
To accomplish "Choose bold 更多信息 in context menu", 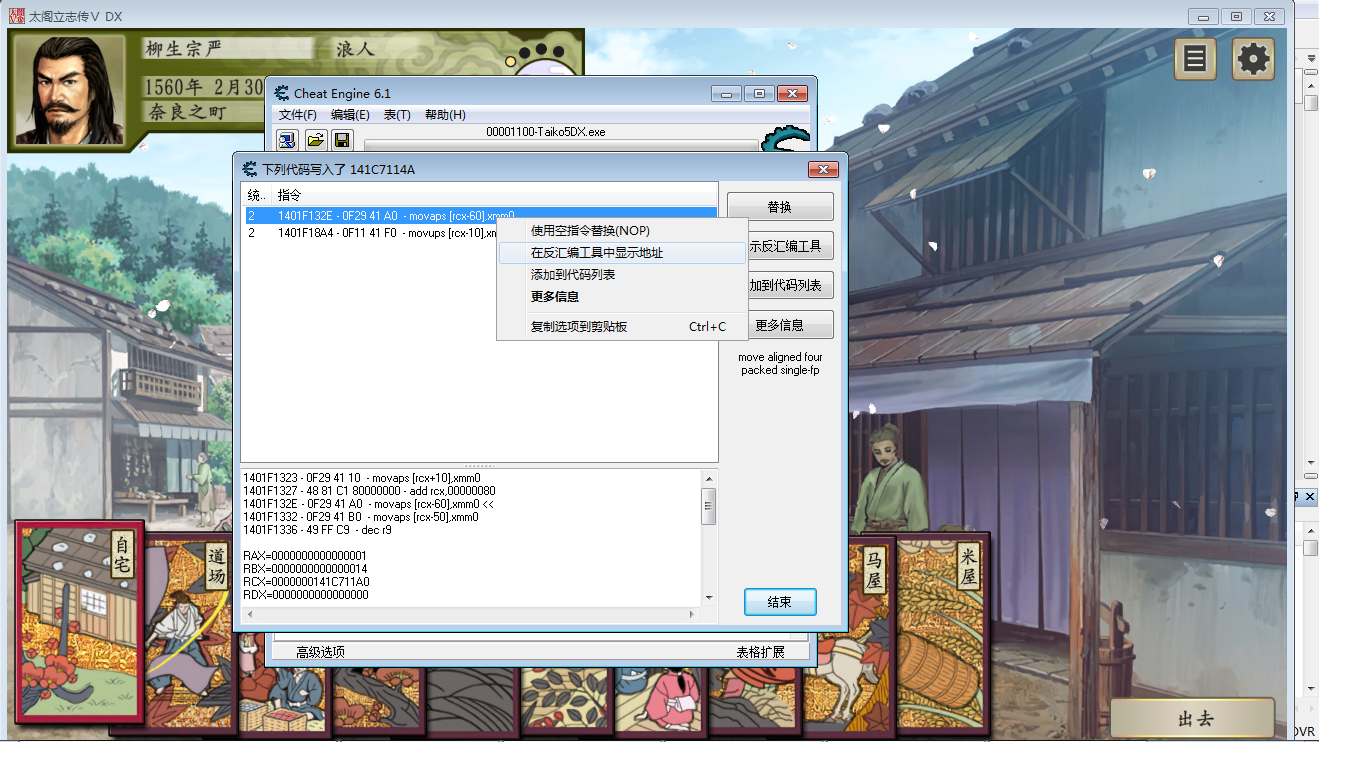I will [622, 297].
